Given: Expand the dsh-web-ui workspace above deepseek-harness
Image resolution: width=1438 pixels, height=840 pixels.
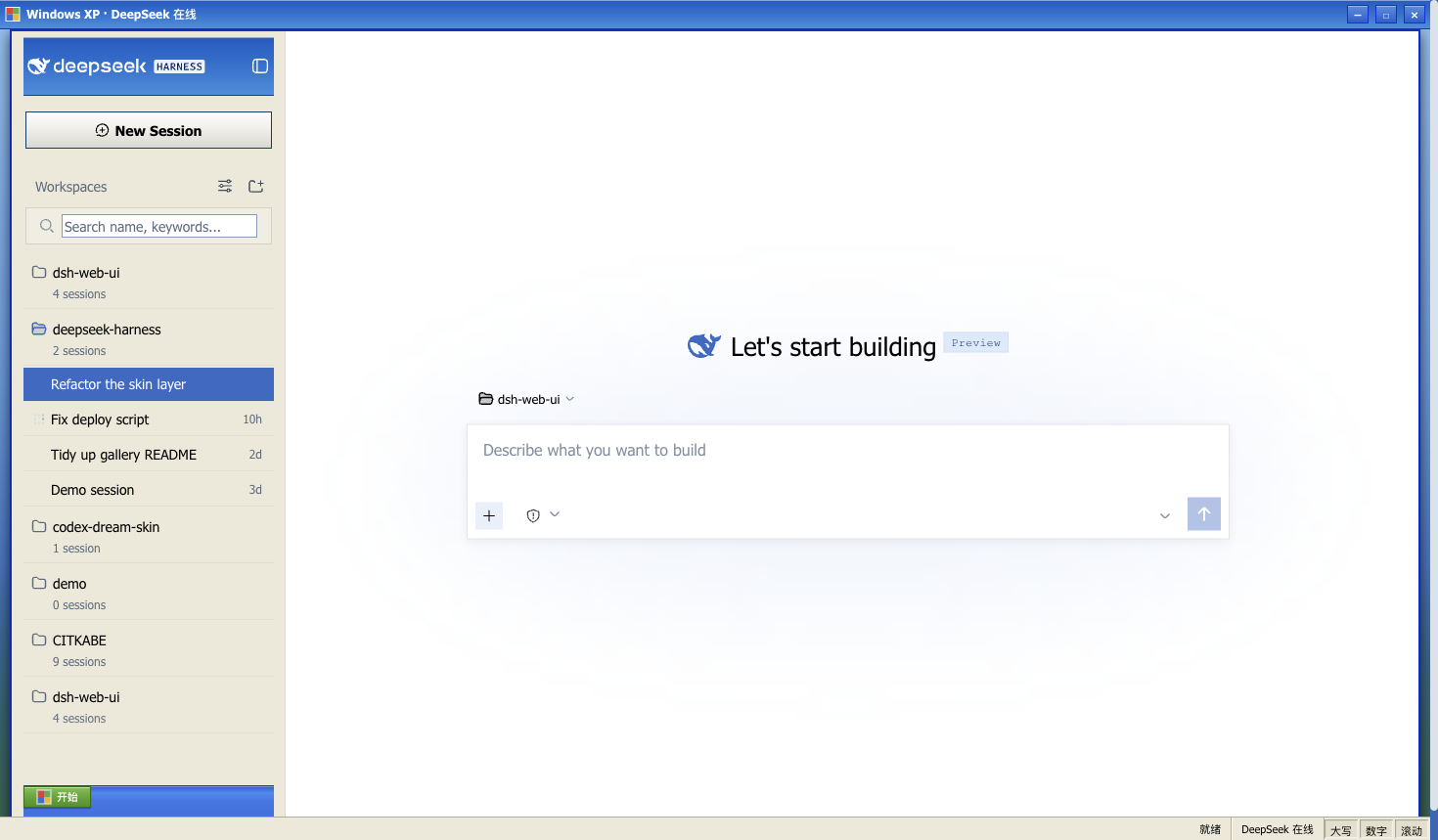Looking at the screenshot, I should tap(149, 282).
